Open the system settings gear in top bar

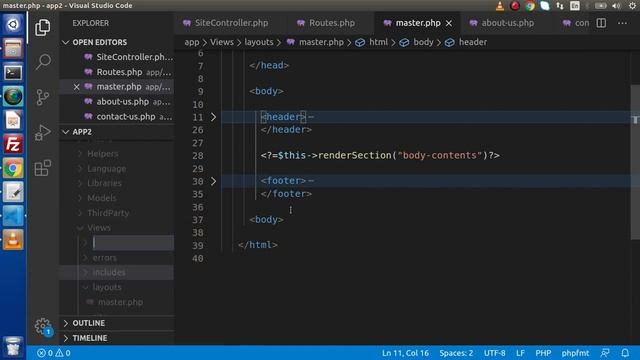633,6
